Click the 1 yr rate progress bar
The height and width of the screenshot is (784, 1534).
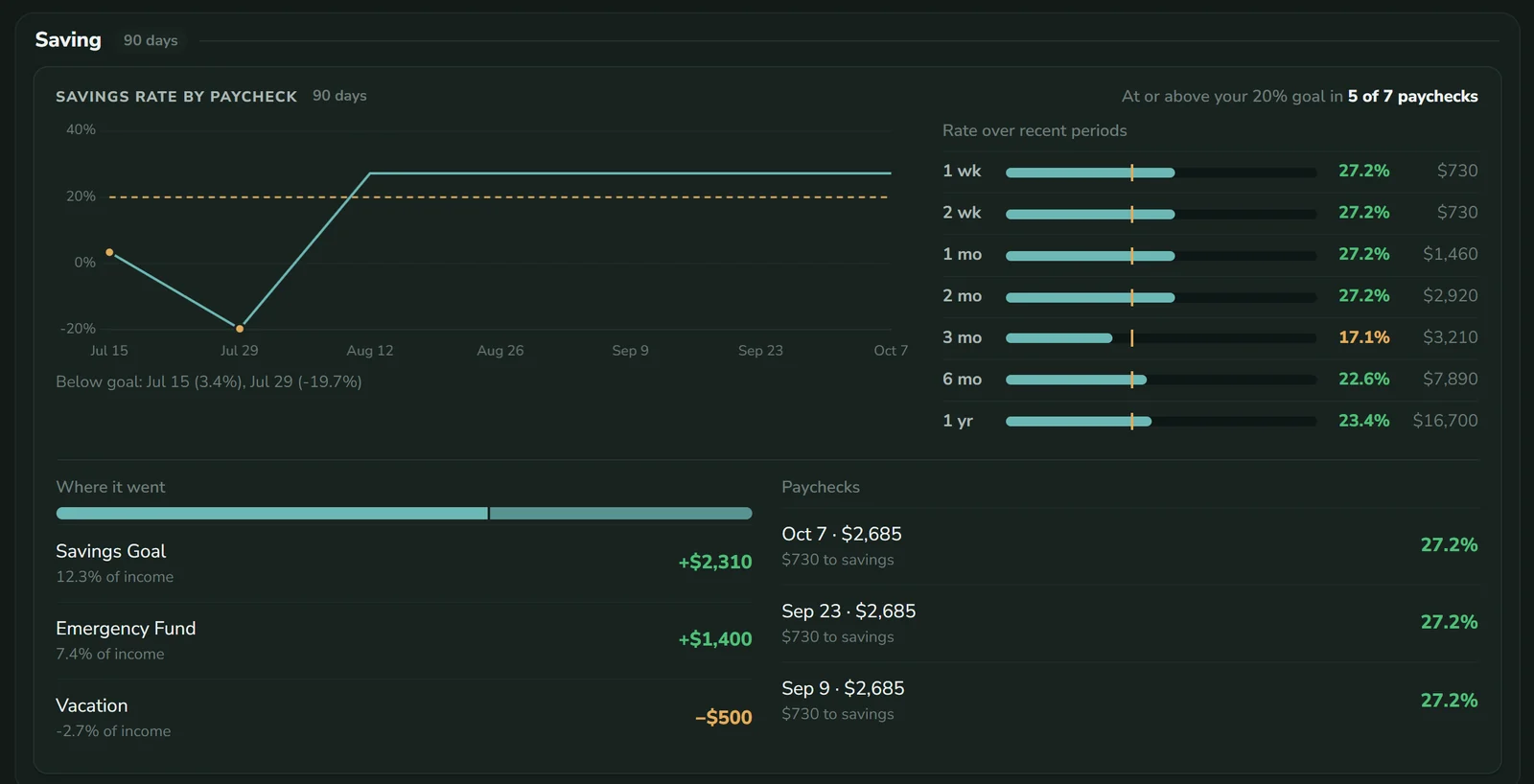[1161, 421]
